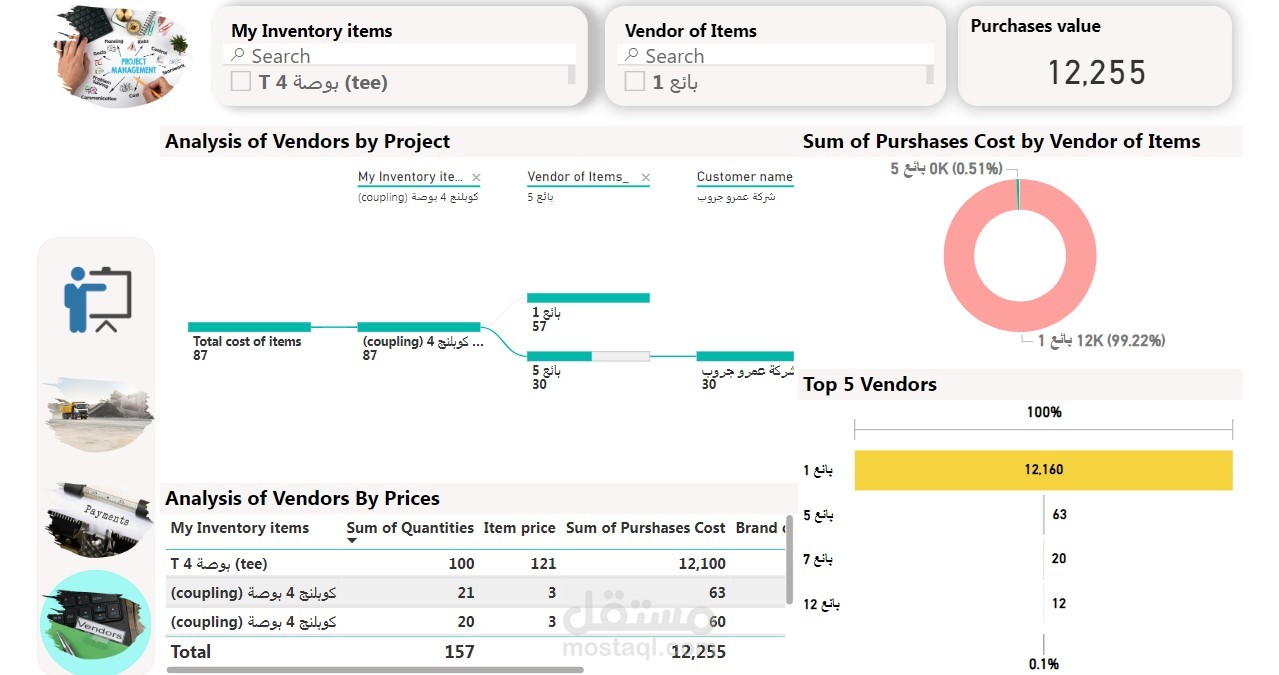Screen dimensions: 1279x675
Task: Expand the Total cost of items node
Action: (x=249, y=327)
